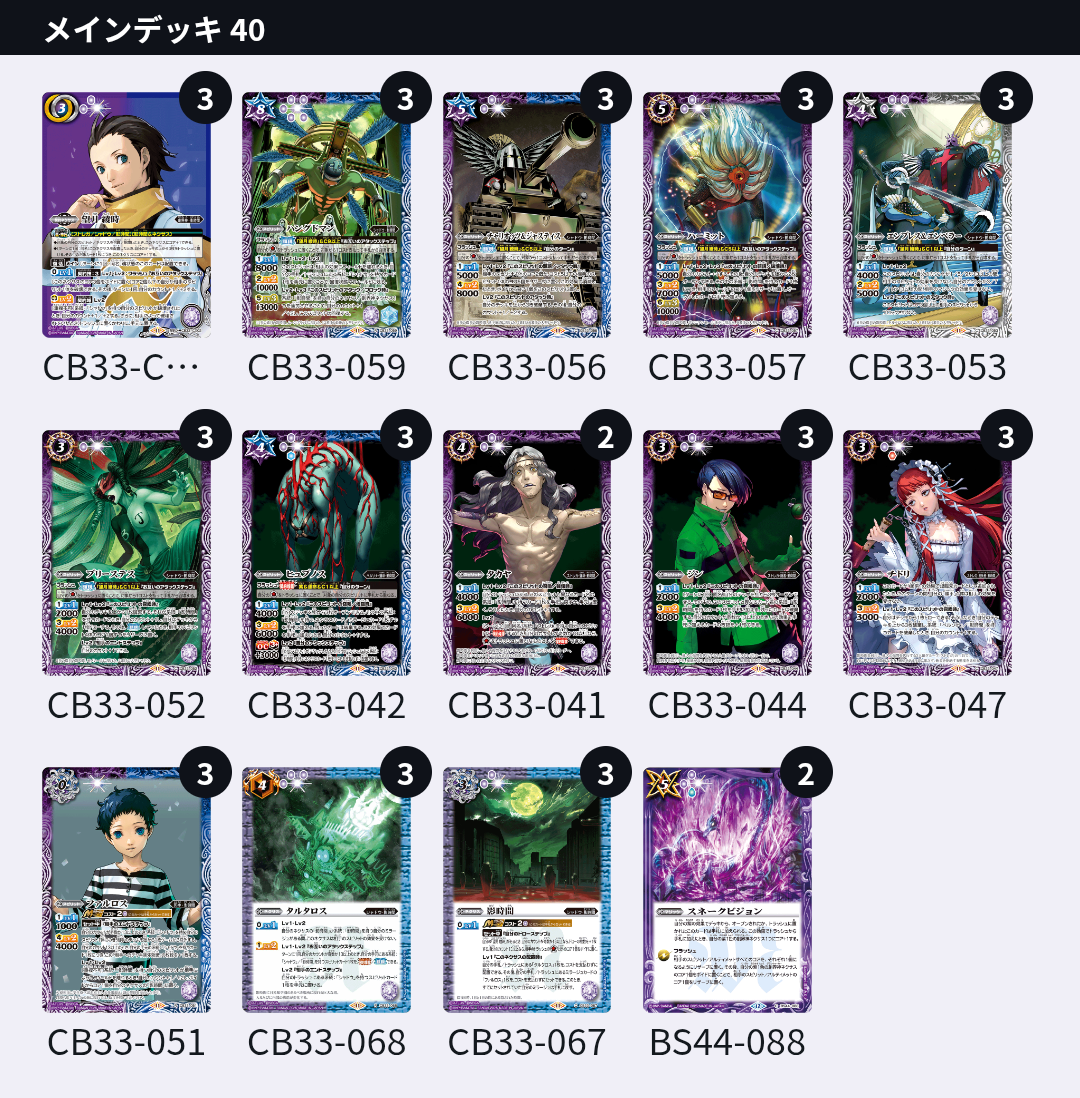Open the CB33-053 card thumbnail
This screenshot has height=1098, width=1080.
927,215
